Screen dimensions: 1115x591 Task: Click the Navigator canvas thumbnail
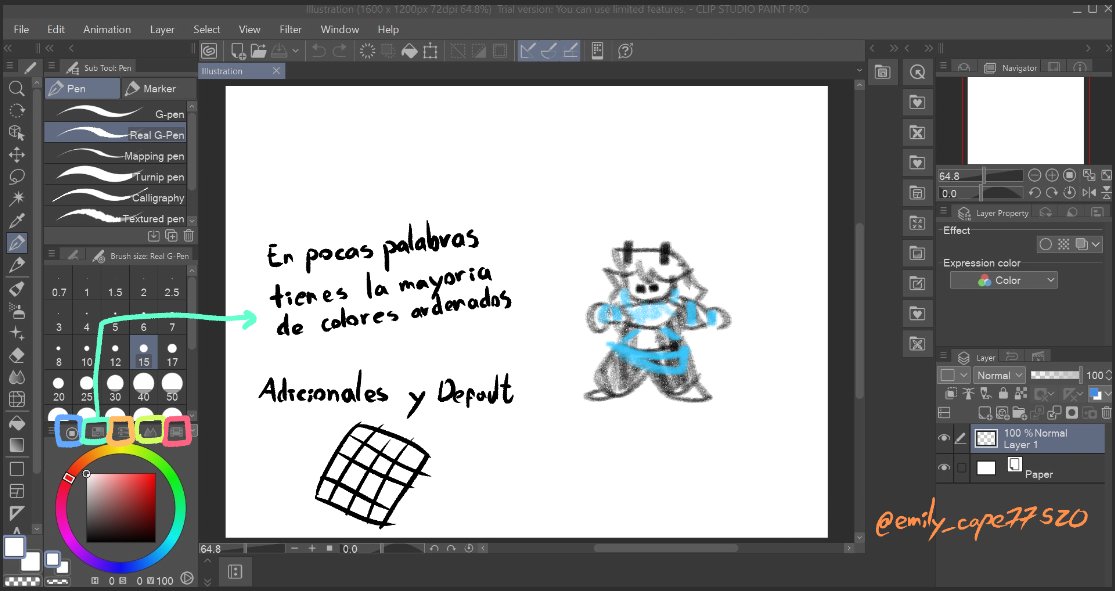click(1025, 120)
